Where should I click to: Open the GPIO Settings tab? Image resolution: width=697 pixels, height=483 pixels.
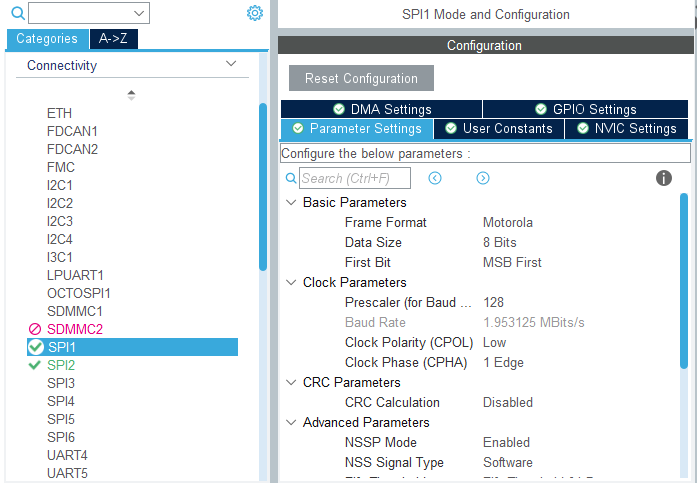pos(585,109)
